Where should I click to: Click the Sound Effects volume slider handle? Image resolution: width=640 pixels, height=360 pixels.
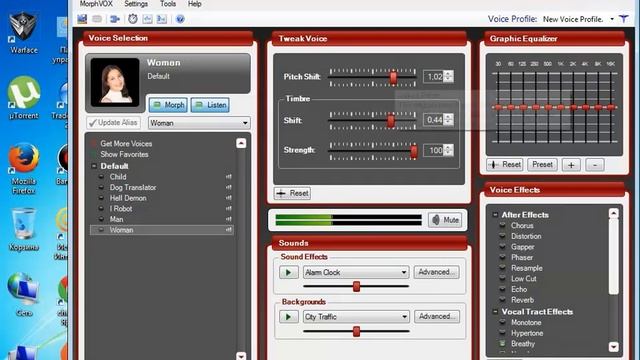[356, 286]
